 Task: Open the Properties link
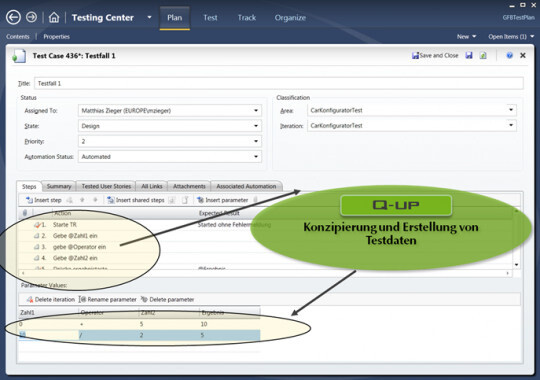point(56,37)
